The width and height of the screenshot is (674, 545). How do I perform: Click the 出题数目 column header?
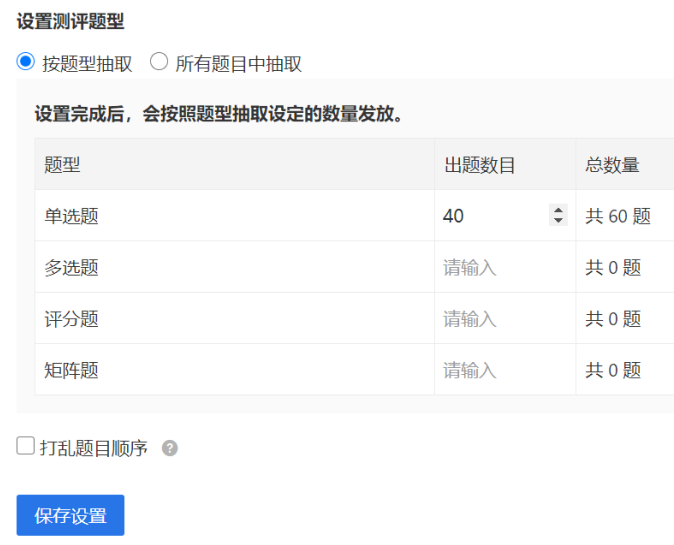coord(479,165)
